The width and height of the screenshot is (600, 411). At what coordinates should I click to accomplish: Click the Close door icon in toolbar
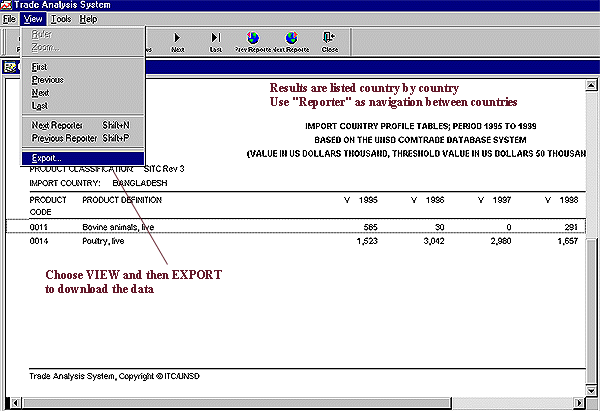point(329,37)
